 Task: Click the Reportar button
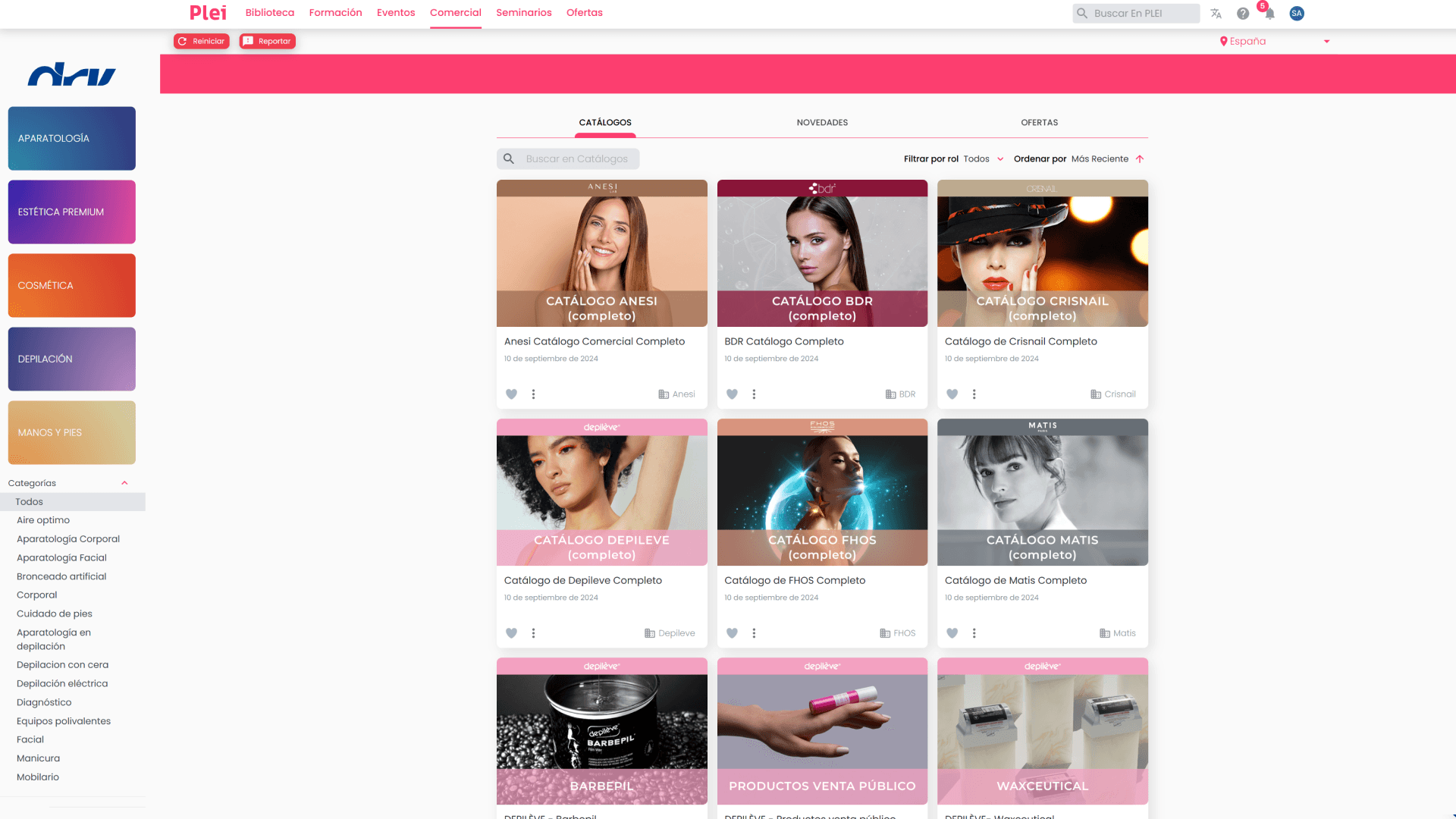click(267, 42)
